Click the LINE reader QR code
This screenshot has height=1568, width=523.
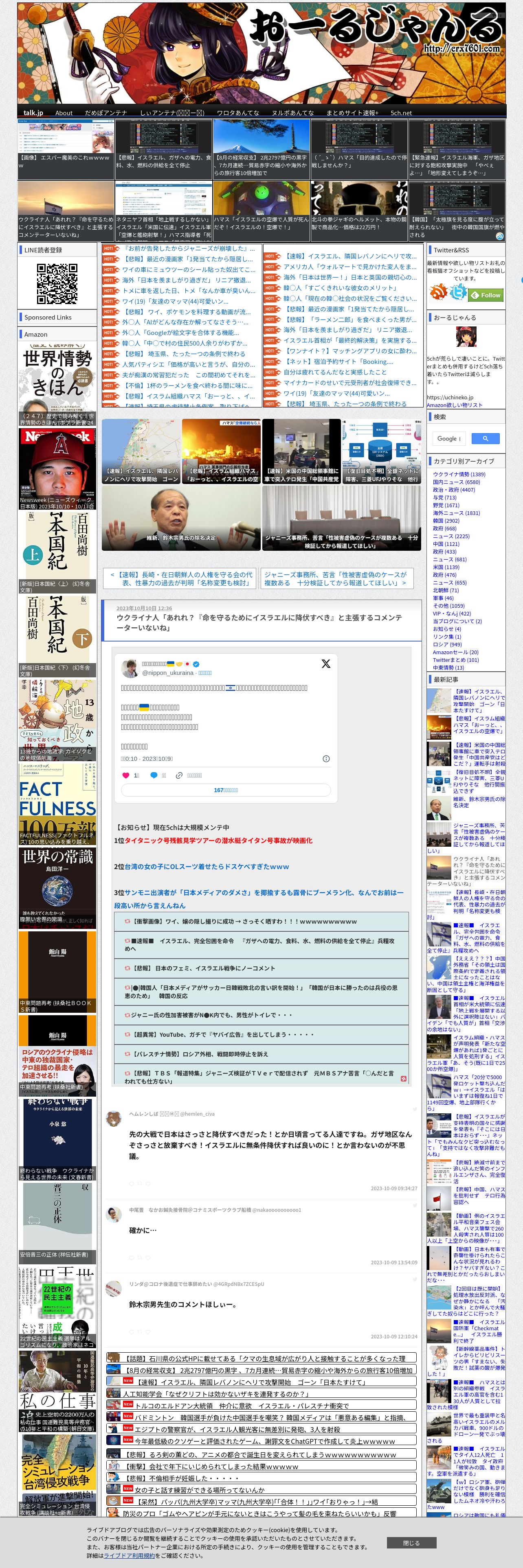click(57, 284)
